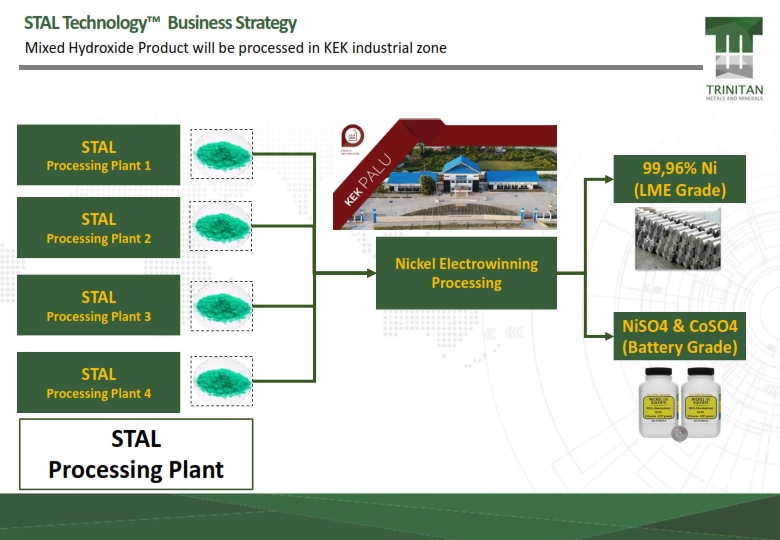Click the Nickel Electrowinning Processing box
Viewport: 780px width, 540px height.
tap(466, 273)
